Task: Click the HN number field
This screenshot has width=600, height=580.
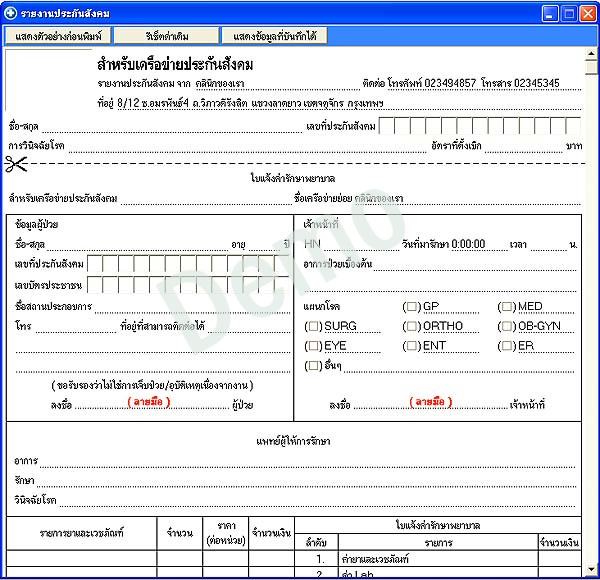Action: point(361,245)
